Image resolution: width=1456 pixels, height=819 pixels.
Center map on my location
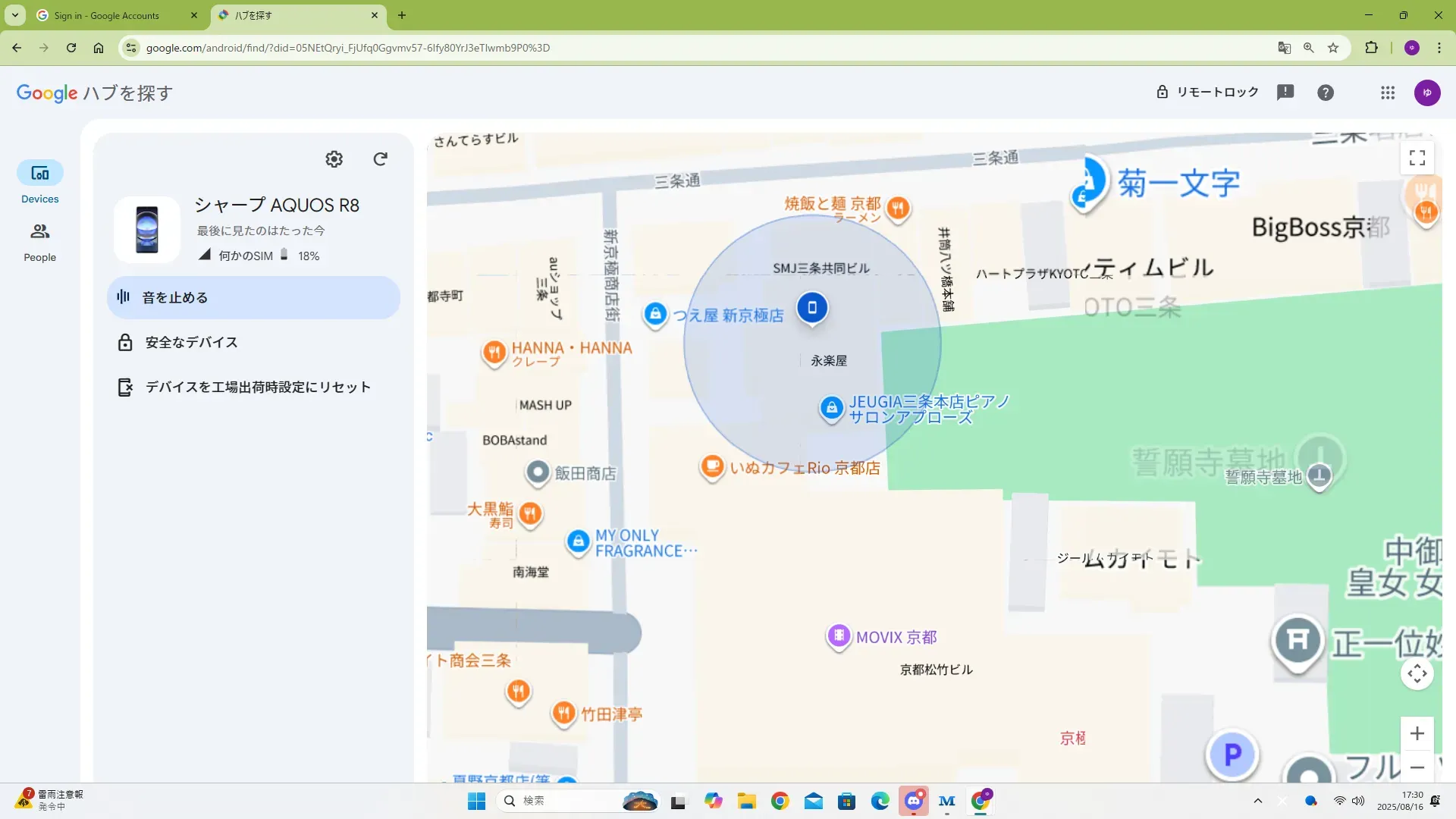tap(1417, 673)
